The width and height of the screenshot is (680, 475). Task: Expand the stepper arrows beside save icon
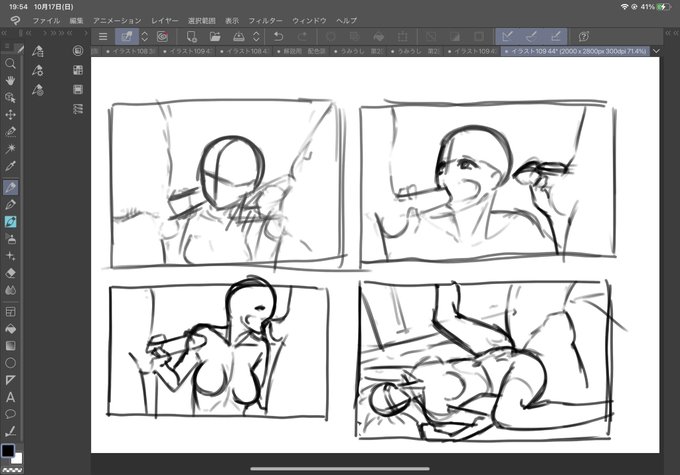pyautogui.click(x=256, y=36)
